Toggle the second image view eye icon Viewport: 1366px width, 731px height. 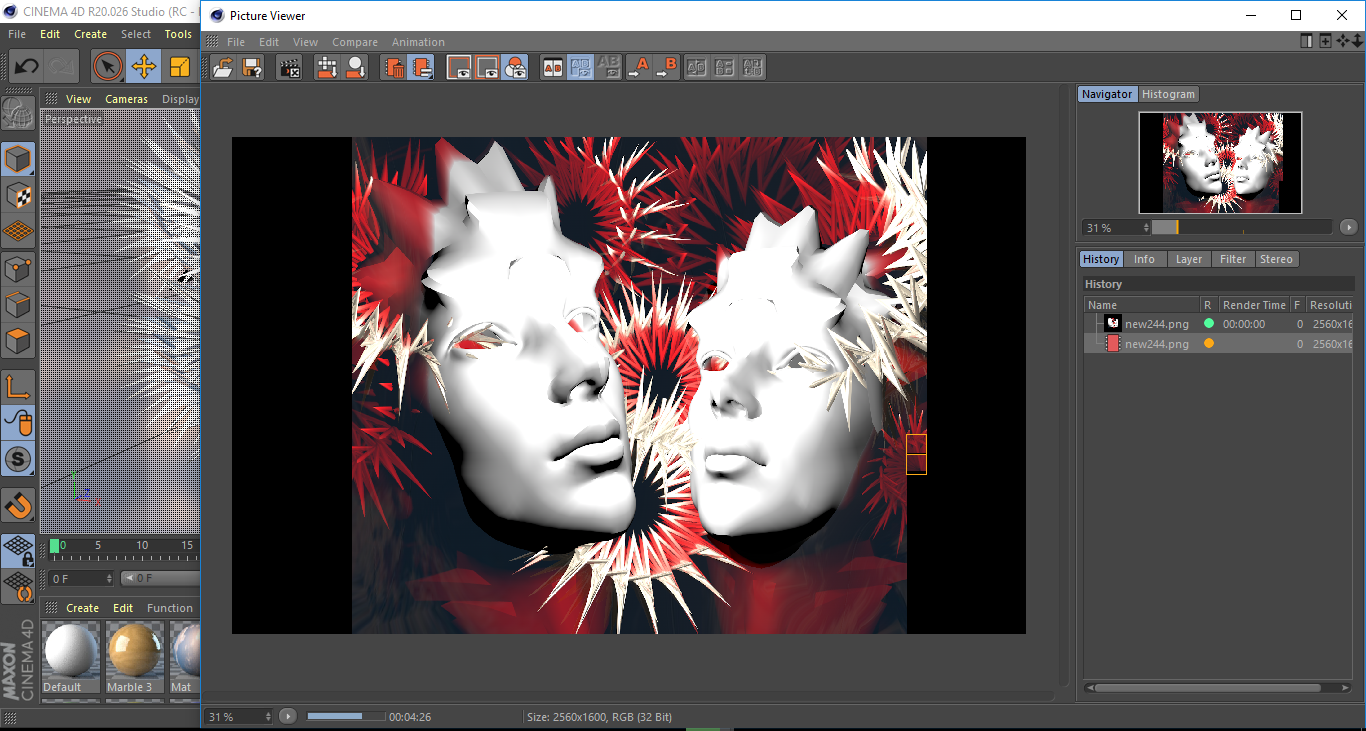pyautogui.click(x=487, y=68)
